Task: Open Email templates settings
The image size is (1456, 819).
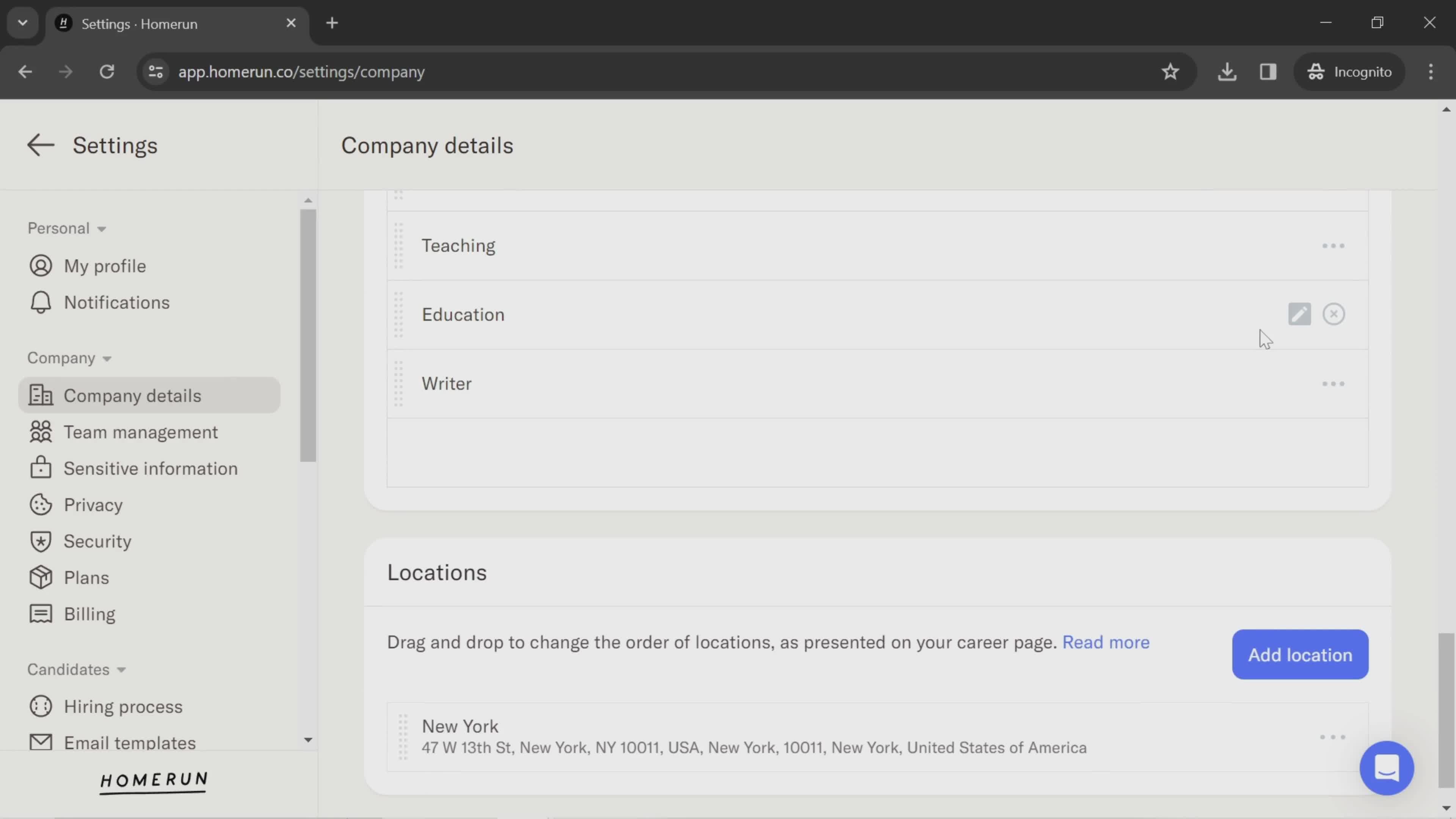Action: click(130, 743)
